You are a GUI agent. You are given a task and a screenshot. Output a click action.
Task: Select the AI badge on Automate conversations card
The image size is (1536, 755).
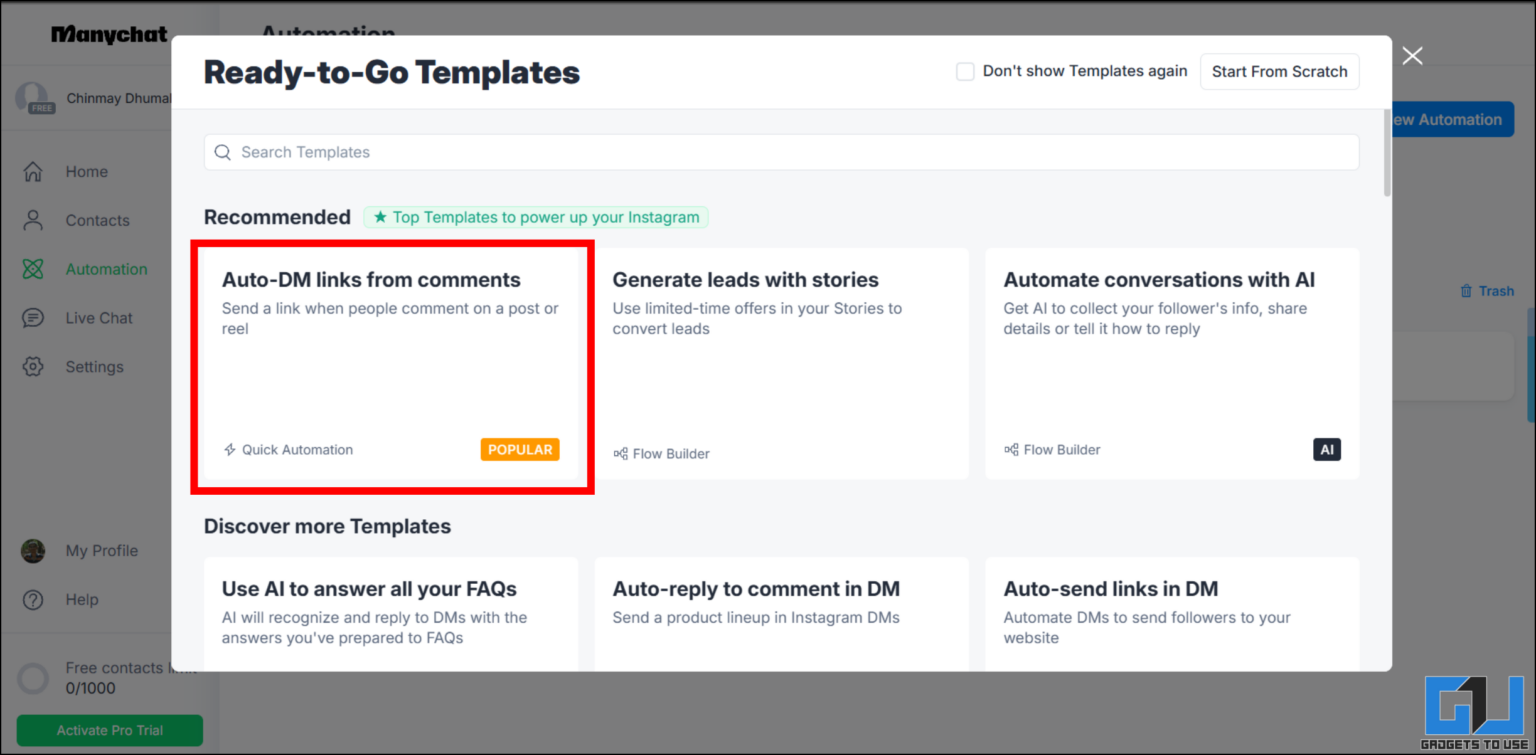(x=1327, y=449)
